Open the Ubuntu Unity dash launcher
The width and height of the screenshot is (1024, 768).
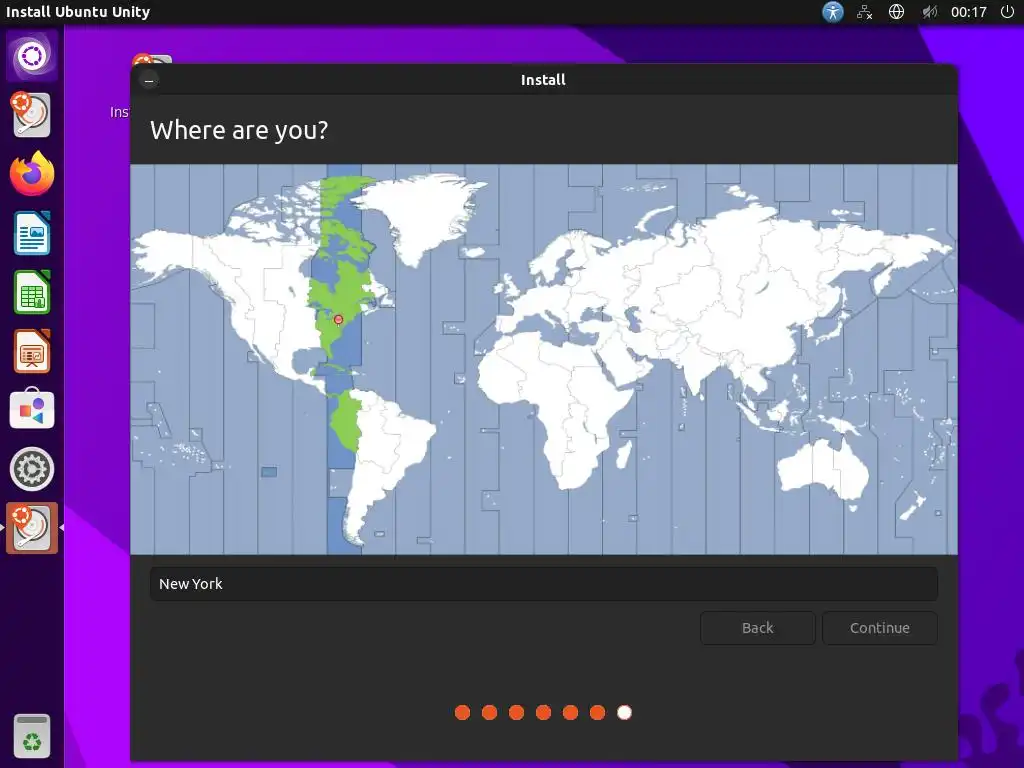point(32,56)
